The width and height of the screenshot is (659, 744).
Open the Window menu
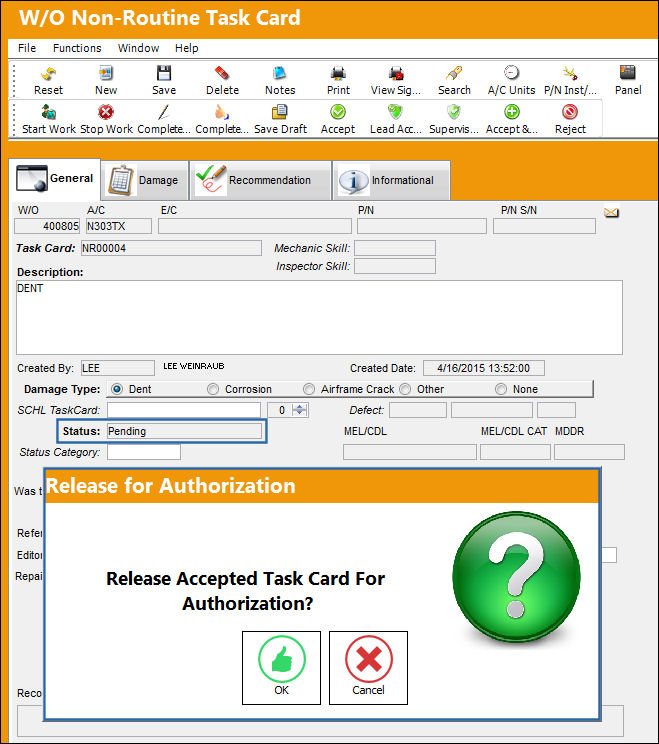point(138,48)
